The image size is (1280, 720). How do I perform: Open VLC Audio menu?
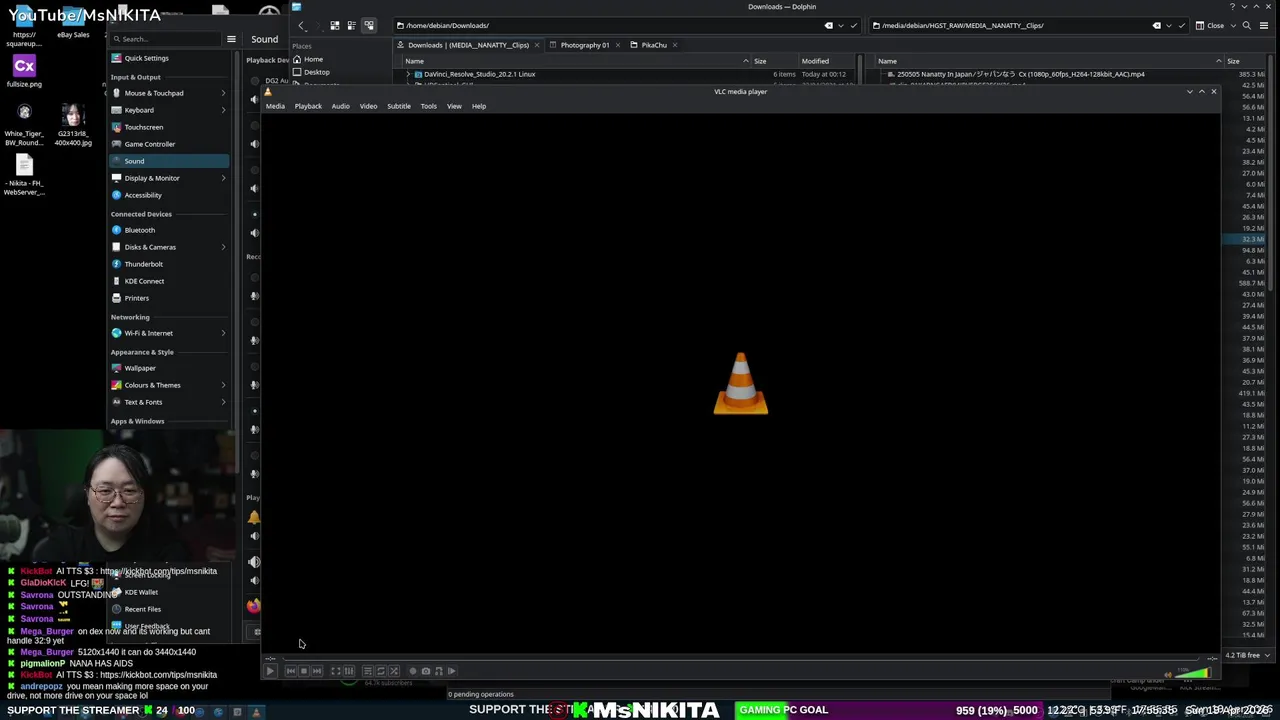340,106
